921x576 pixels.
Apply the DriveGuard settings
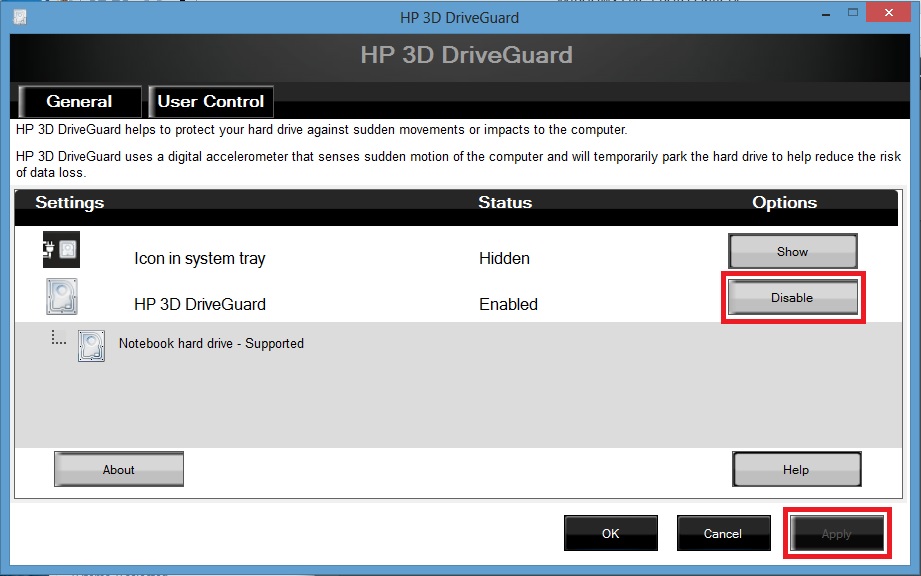837,533
